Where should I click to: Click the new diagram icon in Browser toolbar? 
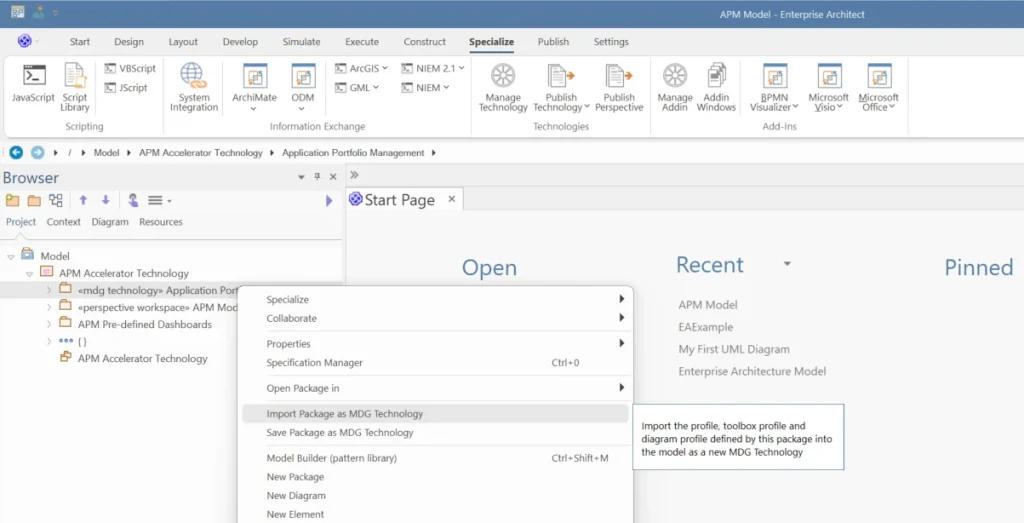(x=56, y=200)
